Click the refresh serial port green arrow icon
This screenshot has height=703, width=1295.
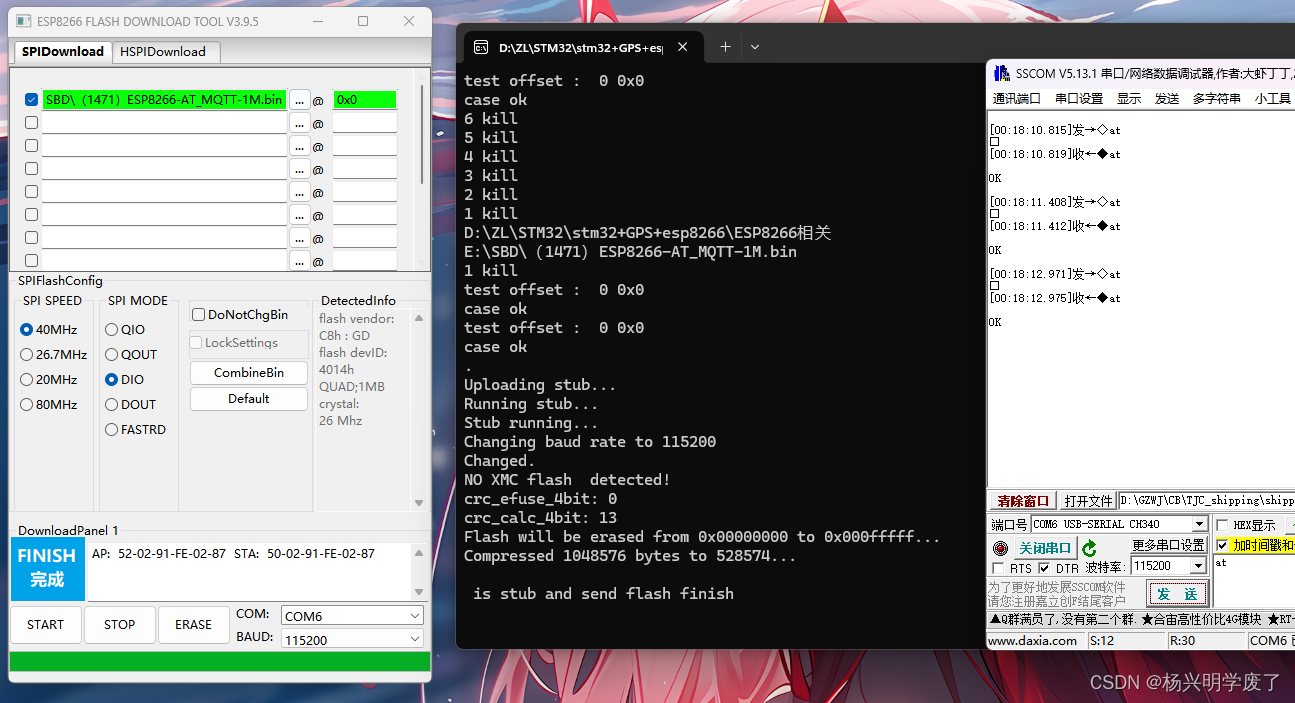click(1090, 548)
